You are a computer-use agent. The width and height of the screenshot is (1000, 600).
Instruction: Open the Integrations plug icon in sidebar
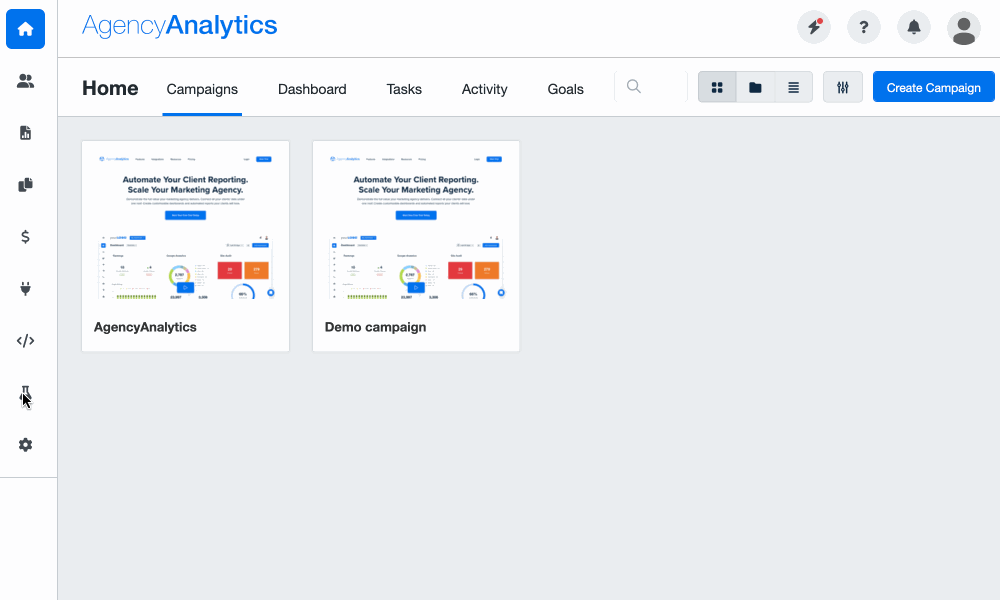pos(26,289)
